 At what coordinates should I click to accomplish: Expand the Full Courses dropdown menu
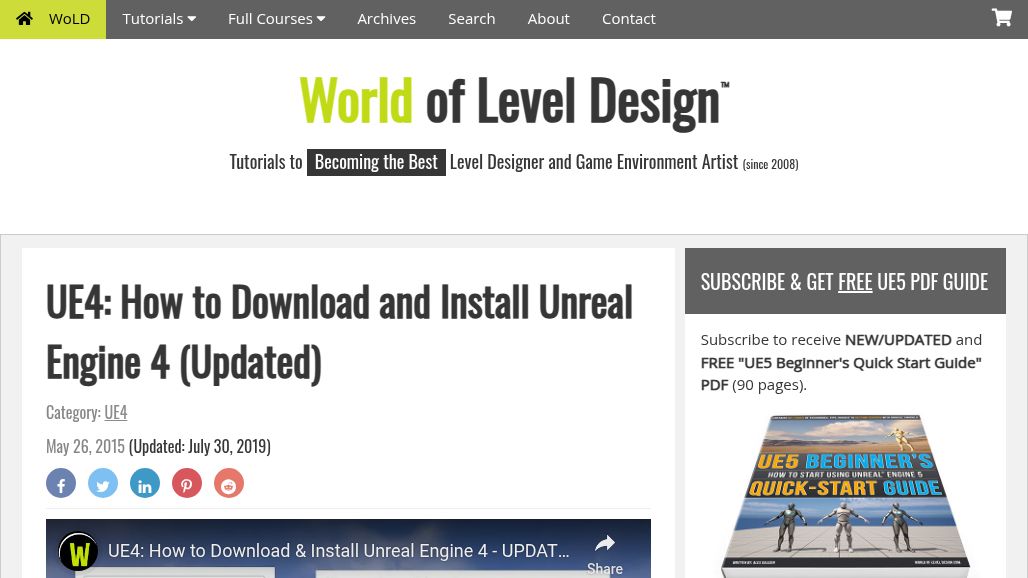tap(277, 19)
